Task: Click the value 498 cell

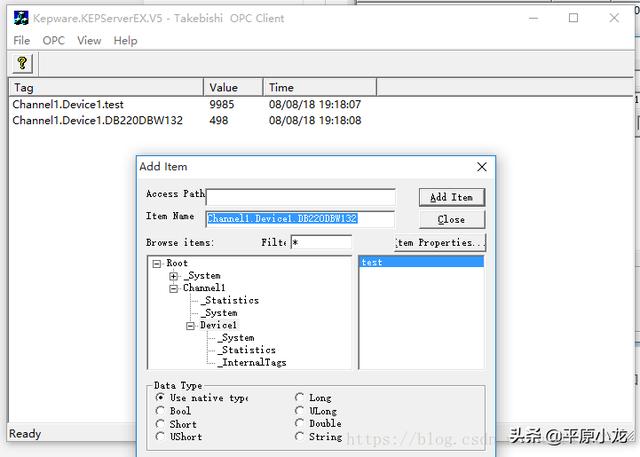Action: pyautogui.click(x=219, y=120)
